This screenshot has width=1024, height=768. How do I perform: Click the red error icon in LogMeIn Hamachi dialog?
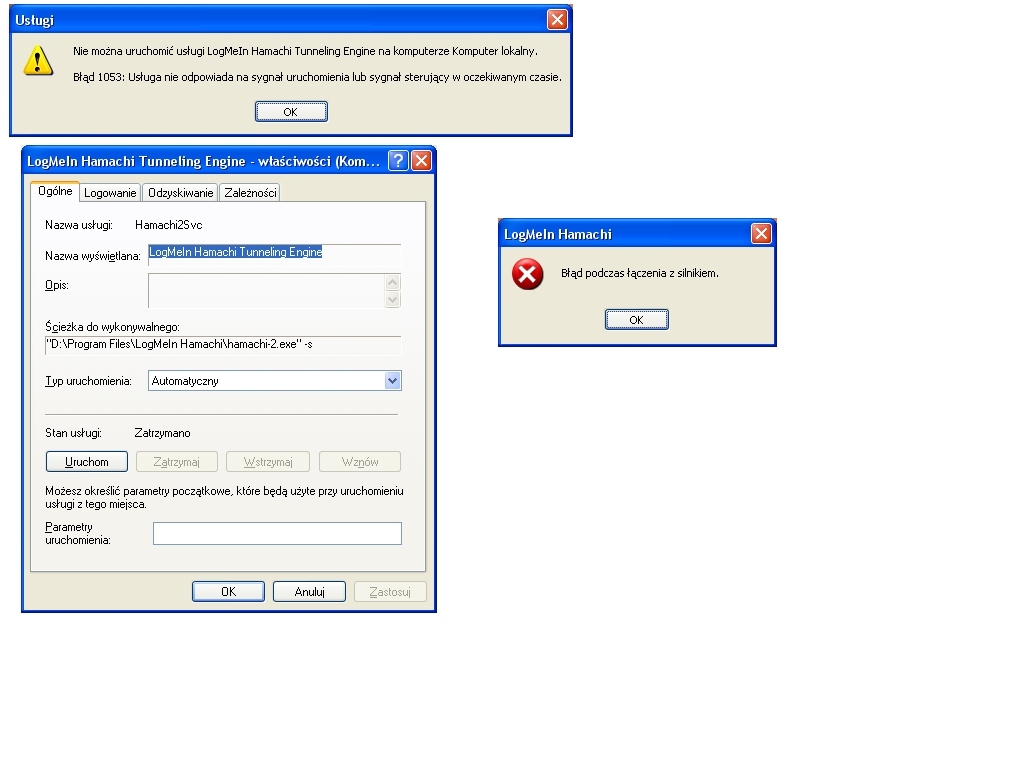click(x=528, y=274)
